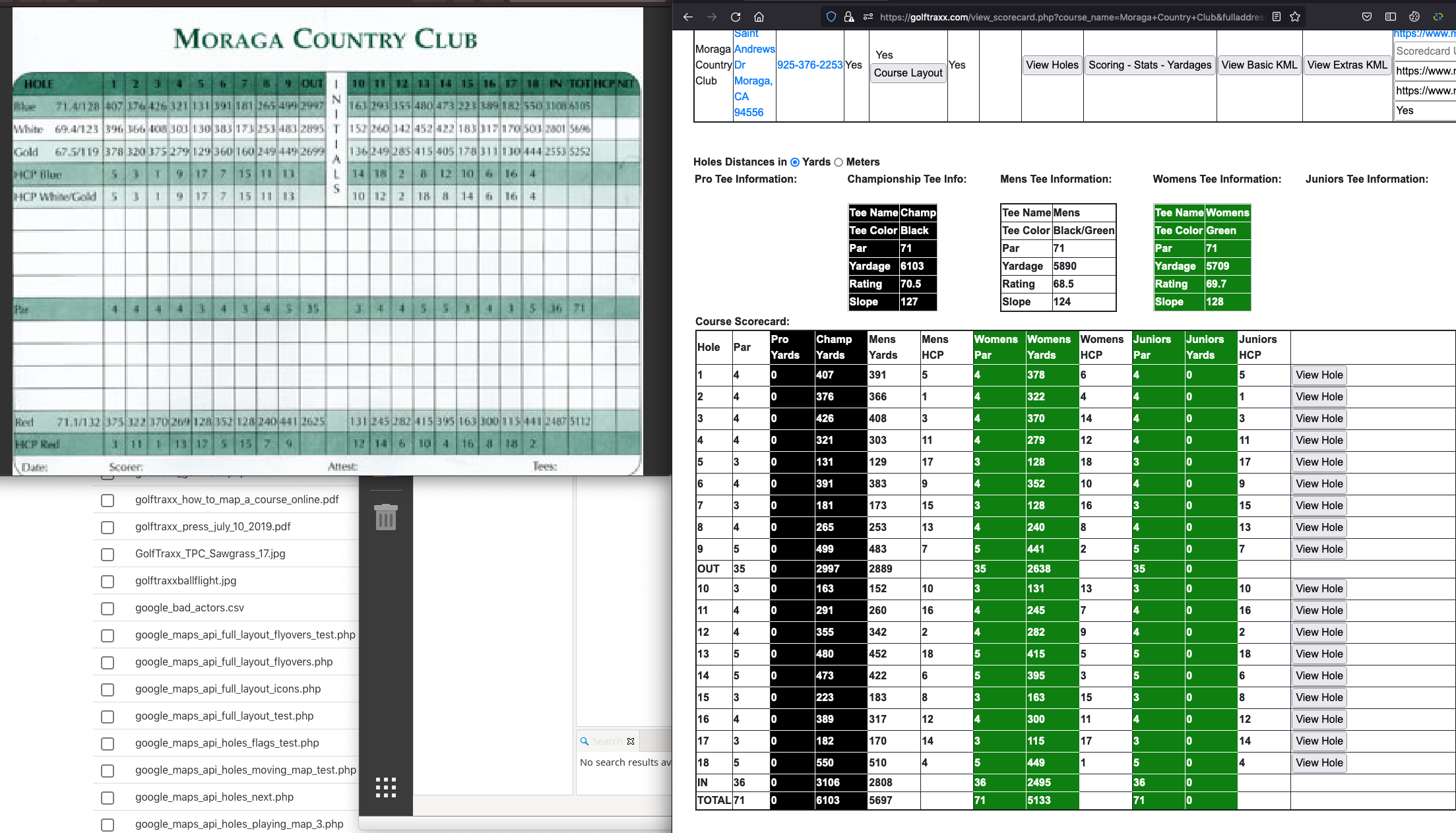
Task: Click OUT row Champ yards 2997
Action: [840, 569]
